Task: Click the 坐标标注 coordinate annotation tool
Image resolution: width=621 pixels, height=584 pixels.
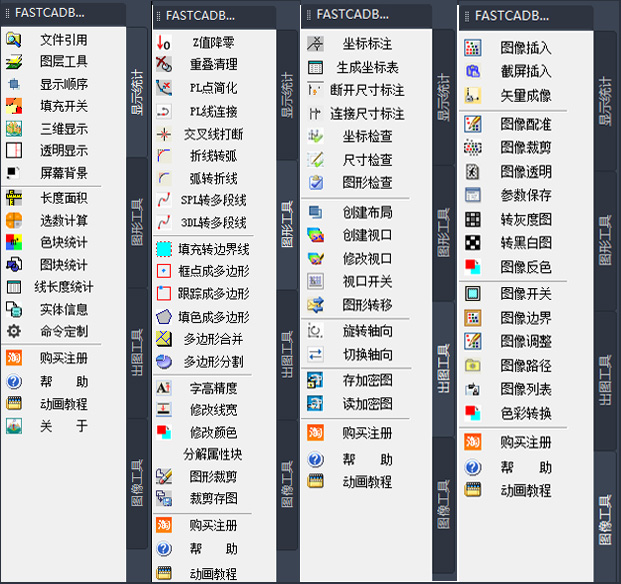Action: (x=367, y=45)
